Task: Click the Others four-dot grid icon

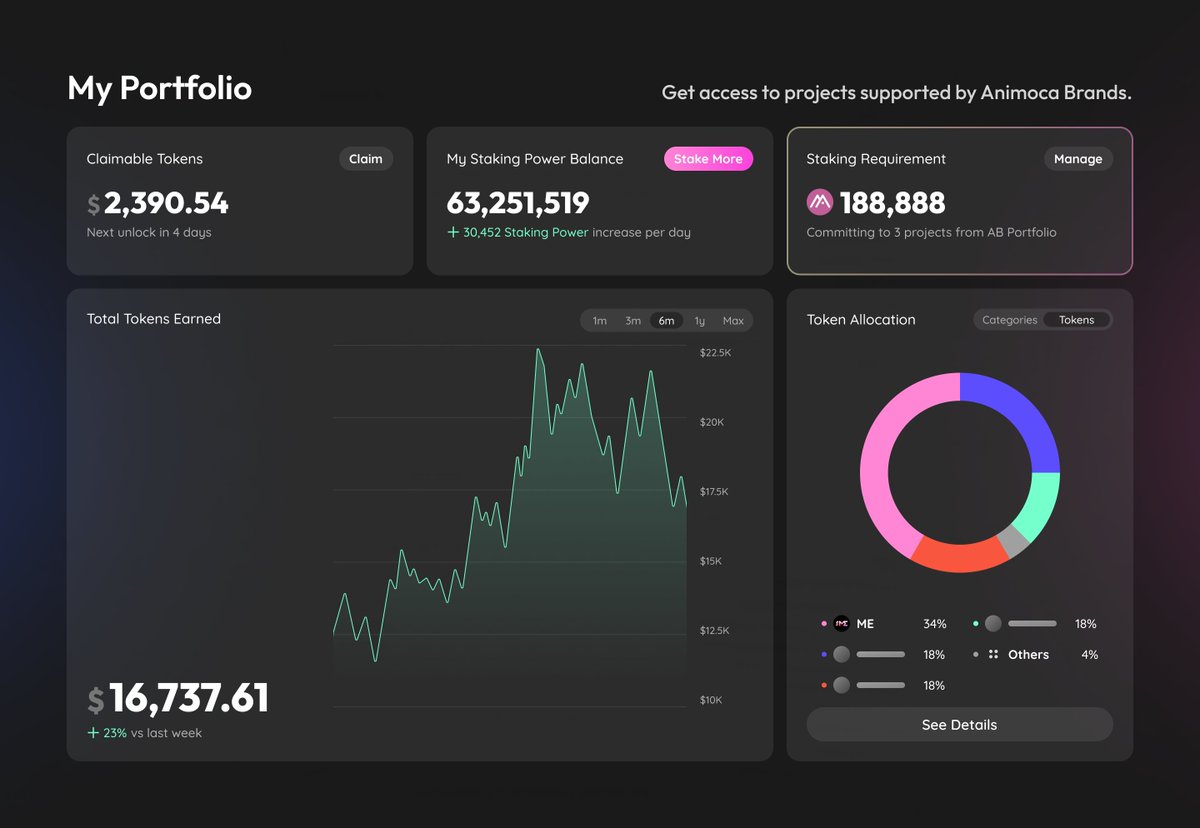Action: [993, 654]
